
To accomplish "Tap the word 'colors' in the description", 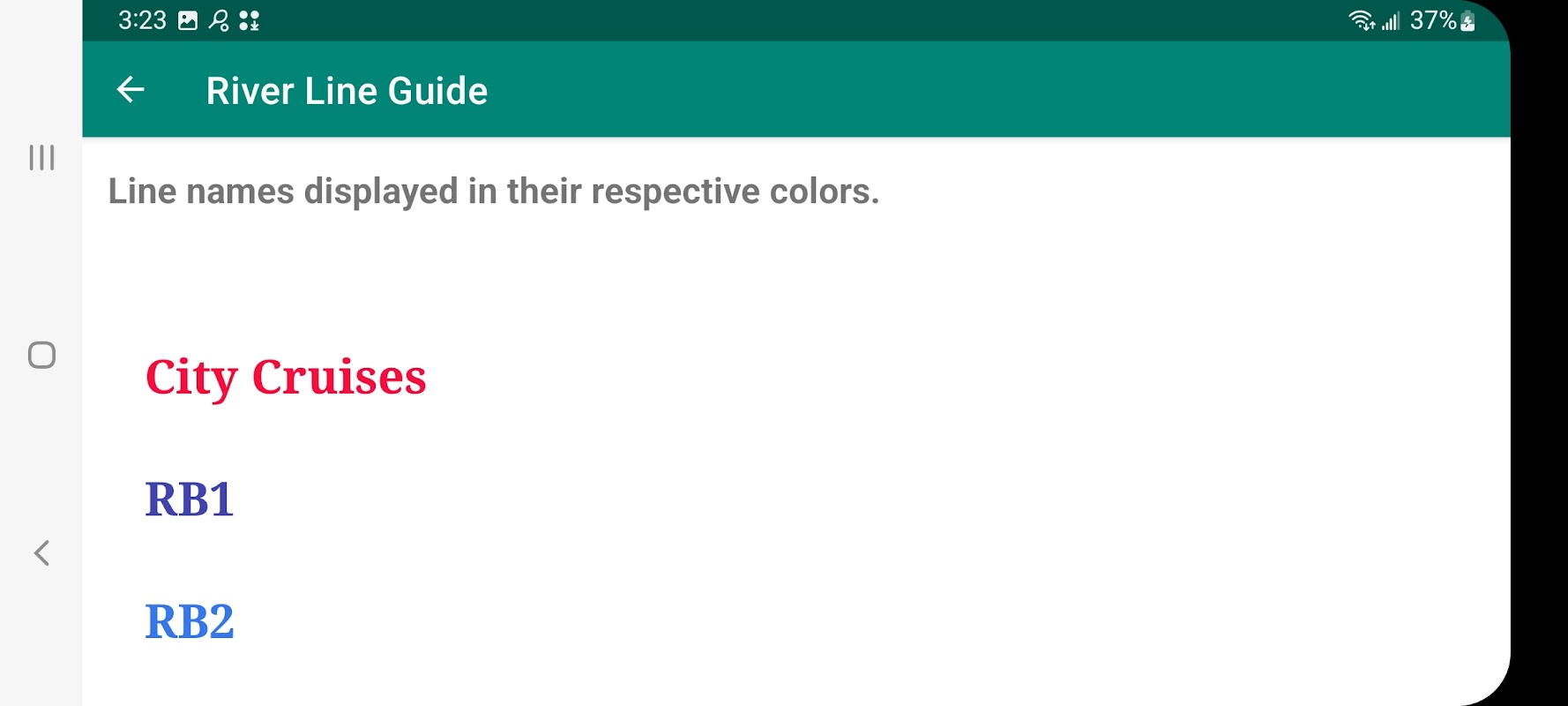I will (x=821, y=192).
